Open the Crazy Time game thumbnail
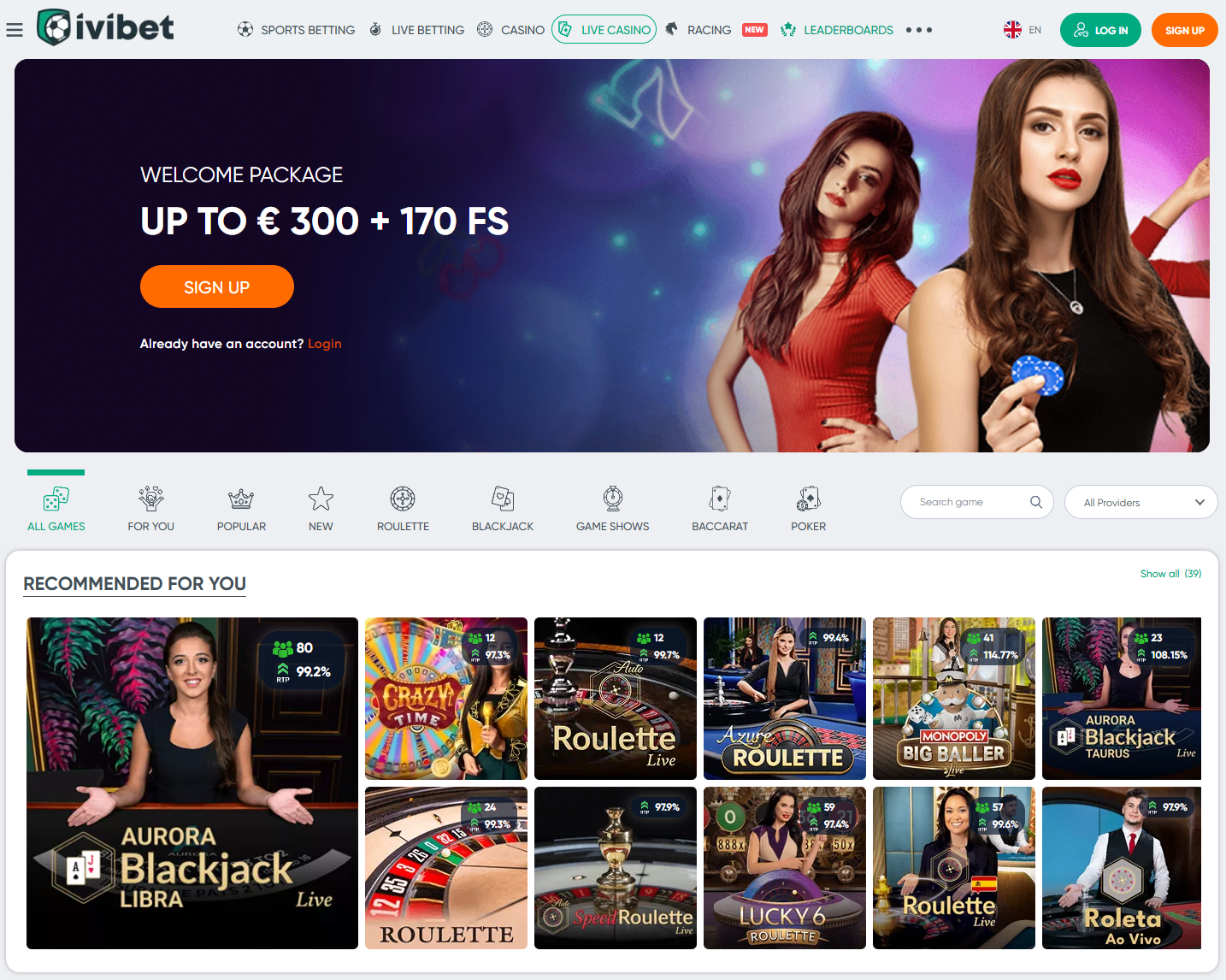Screen dimensions: 1226x980 tap(445, 698)
